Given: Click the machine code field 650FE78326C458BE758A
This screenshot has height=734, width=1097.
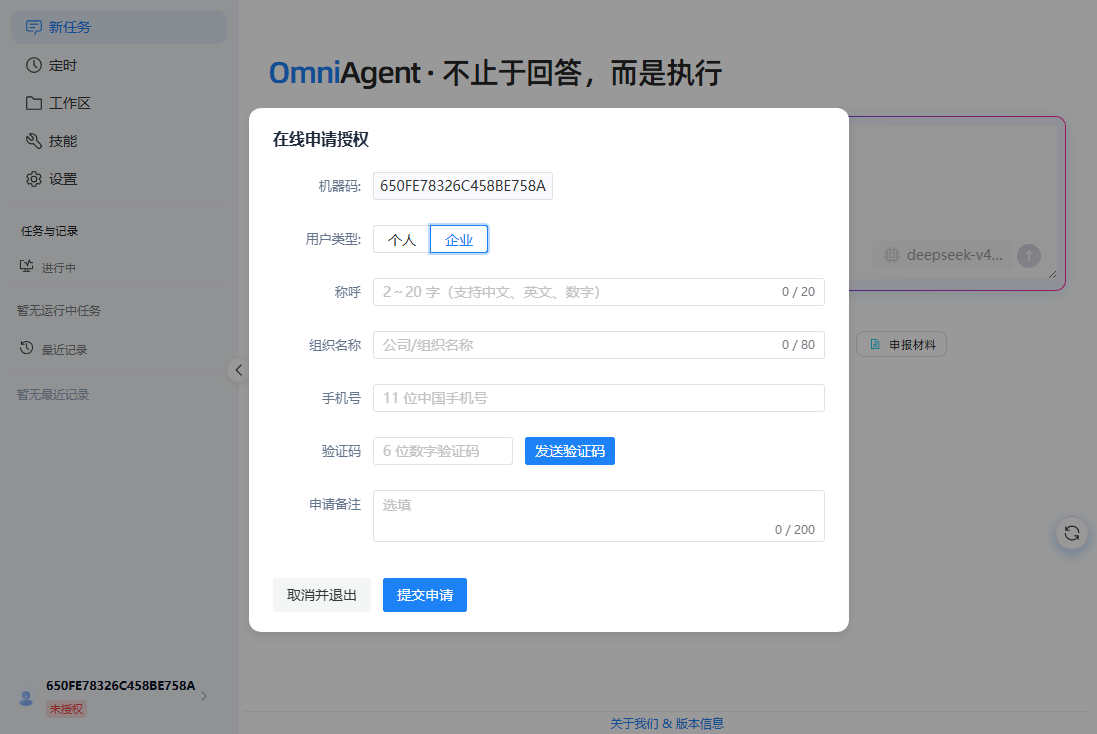Looking at the screenshot, I should [462, 186].
